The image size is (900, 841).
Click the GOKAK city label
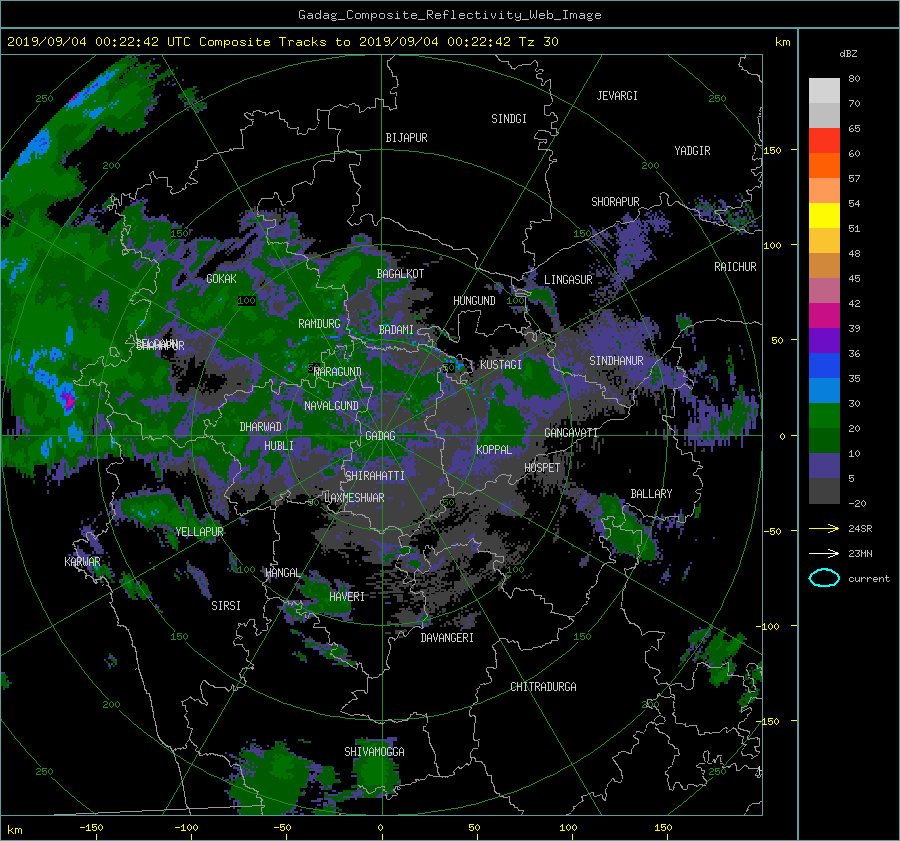(x=221, y=279)
